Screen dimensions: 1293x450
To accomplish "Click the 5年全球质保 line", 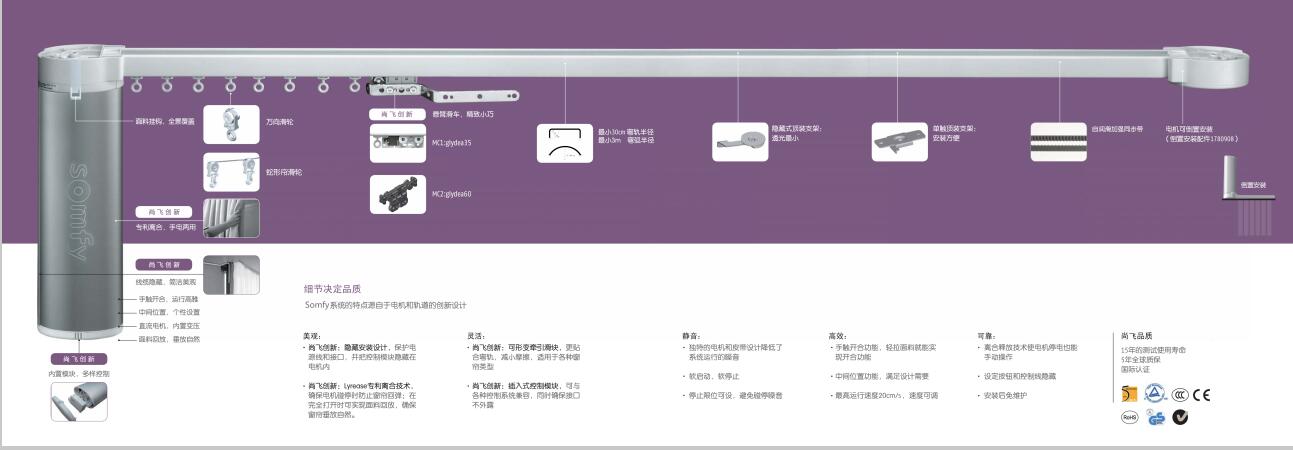I will [x=1141, y=360].
